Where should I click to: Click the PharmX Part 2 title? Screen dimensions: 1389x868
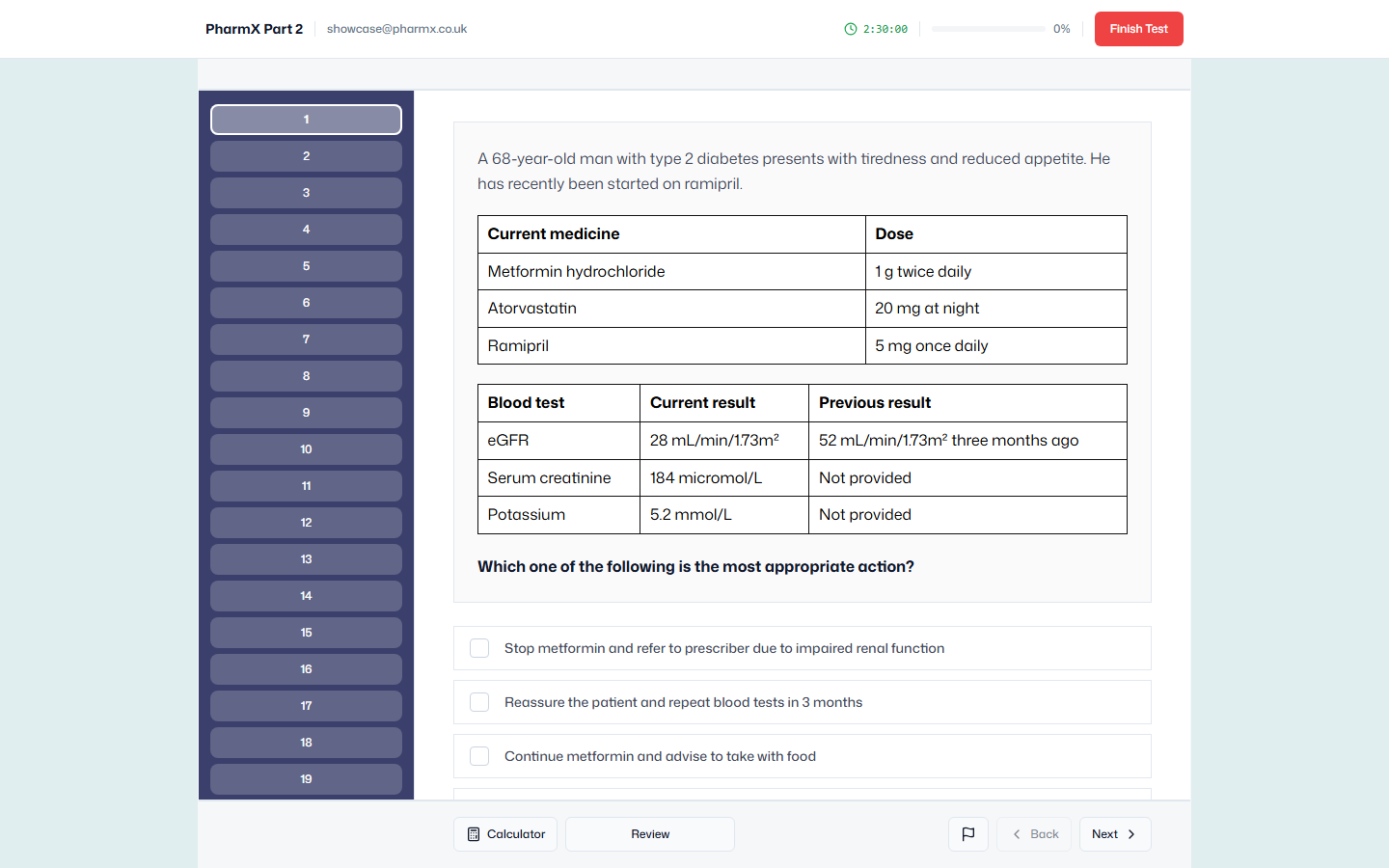click(255, 29)
